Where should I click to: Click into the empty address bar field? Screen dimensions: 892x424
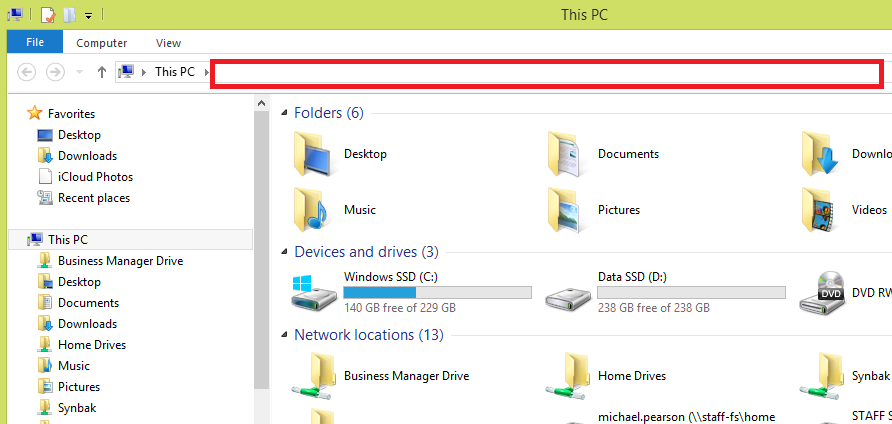point(547,74)
